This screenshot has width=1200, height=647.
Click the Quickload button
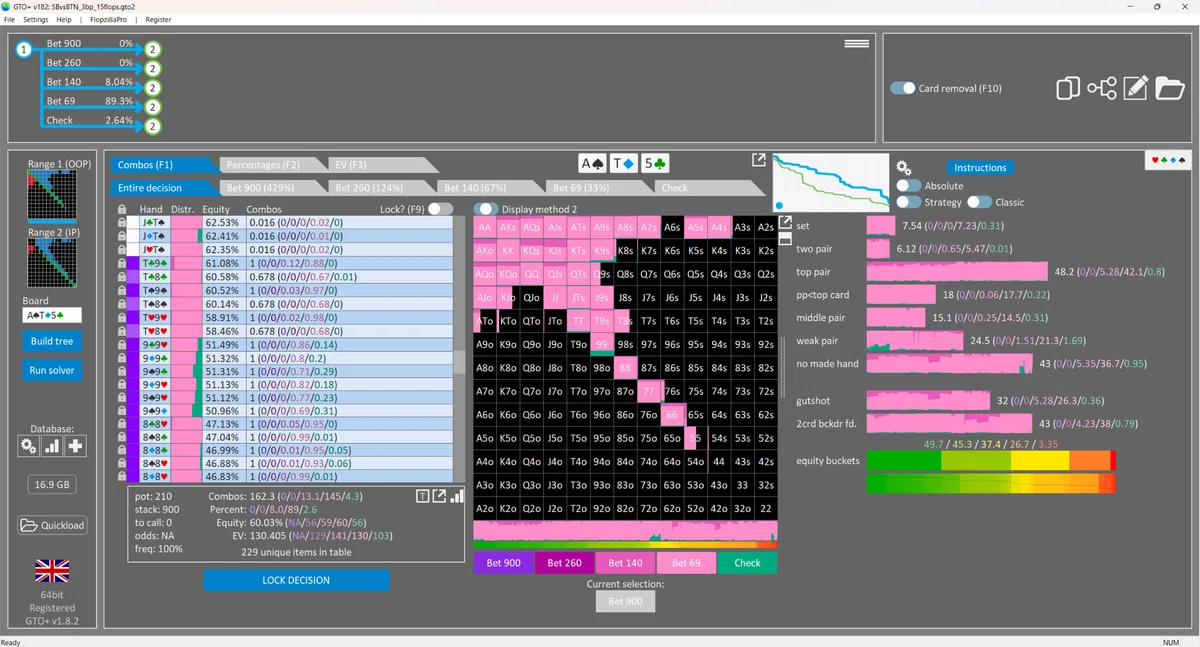[x=52, y=525]
